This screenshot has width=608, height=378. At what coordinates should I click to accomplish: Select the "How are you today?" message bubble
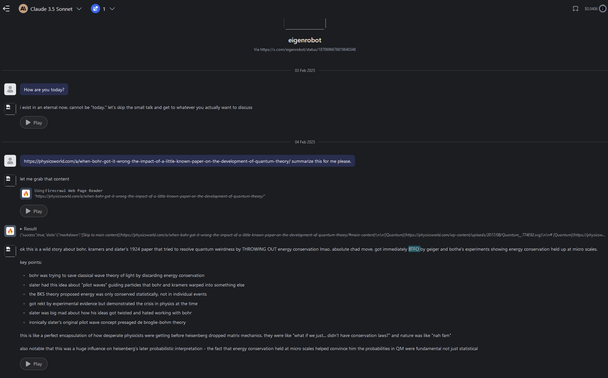[44, 89]
